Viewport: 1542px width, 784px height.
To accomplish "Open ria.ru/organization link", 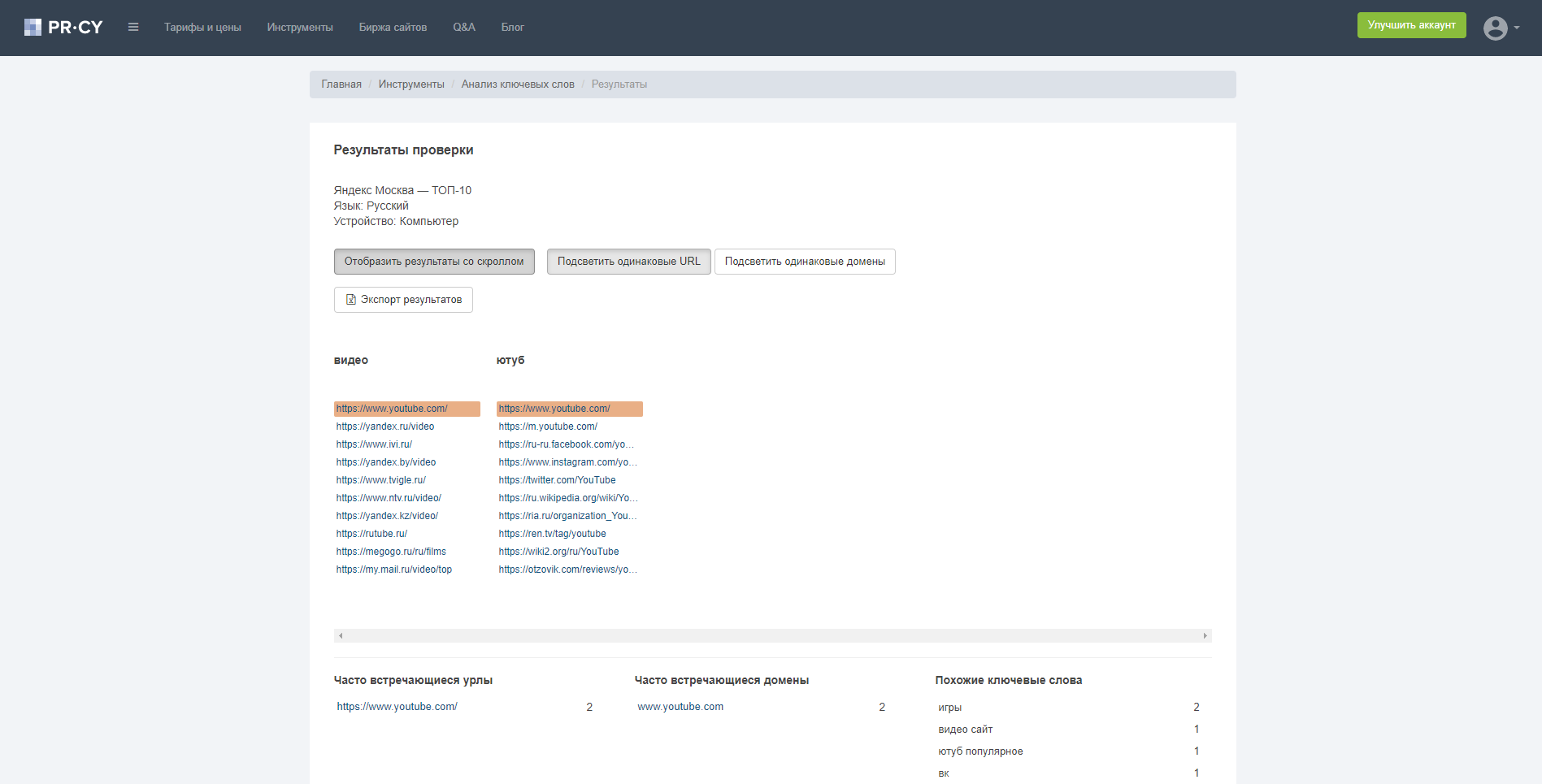I will [x=568, y=516].
